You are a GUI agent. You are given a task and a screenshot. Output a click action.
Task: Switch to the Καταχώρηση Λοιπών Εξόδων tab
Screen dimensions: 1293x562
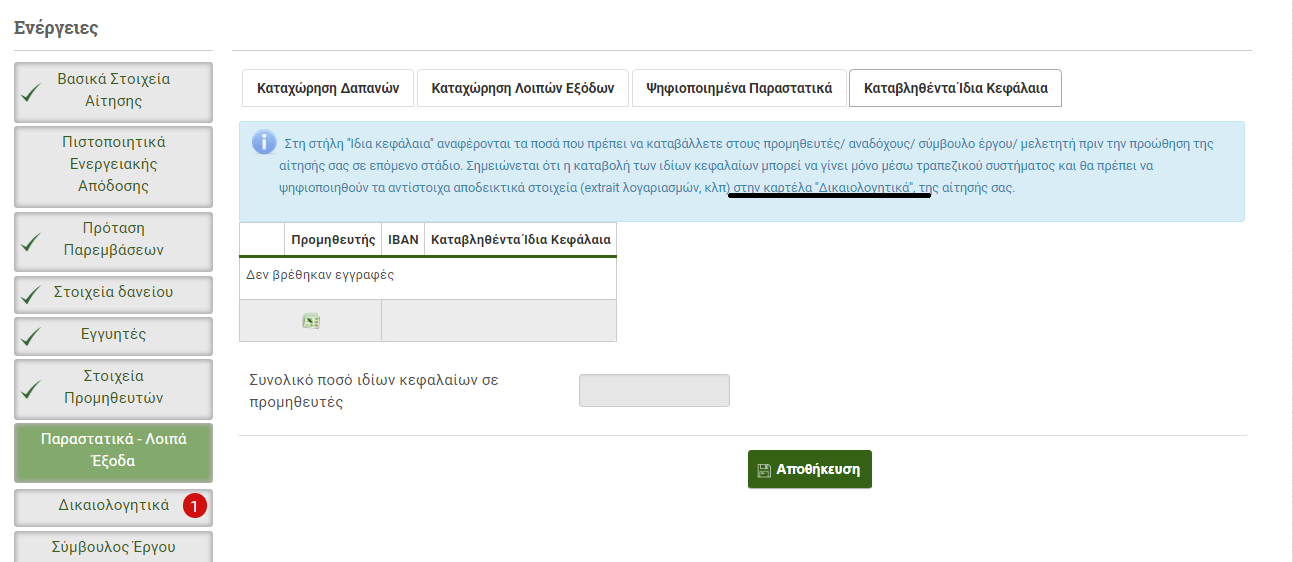(522, 88)
